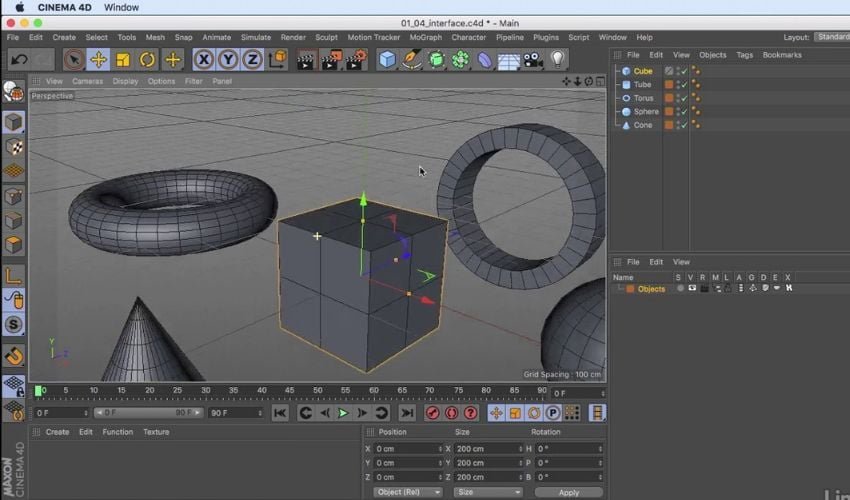
Task: Click the orange magnet Snap icon
Action: [14, 356]
